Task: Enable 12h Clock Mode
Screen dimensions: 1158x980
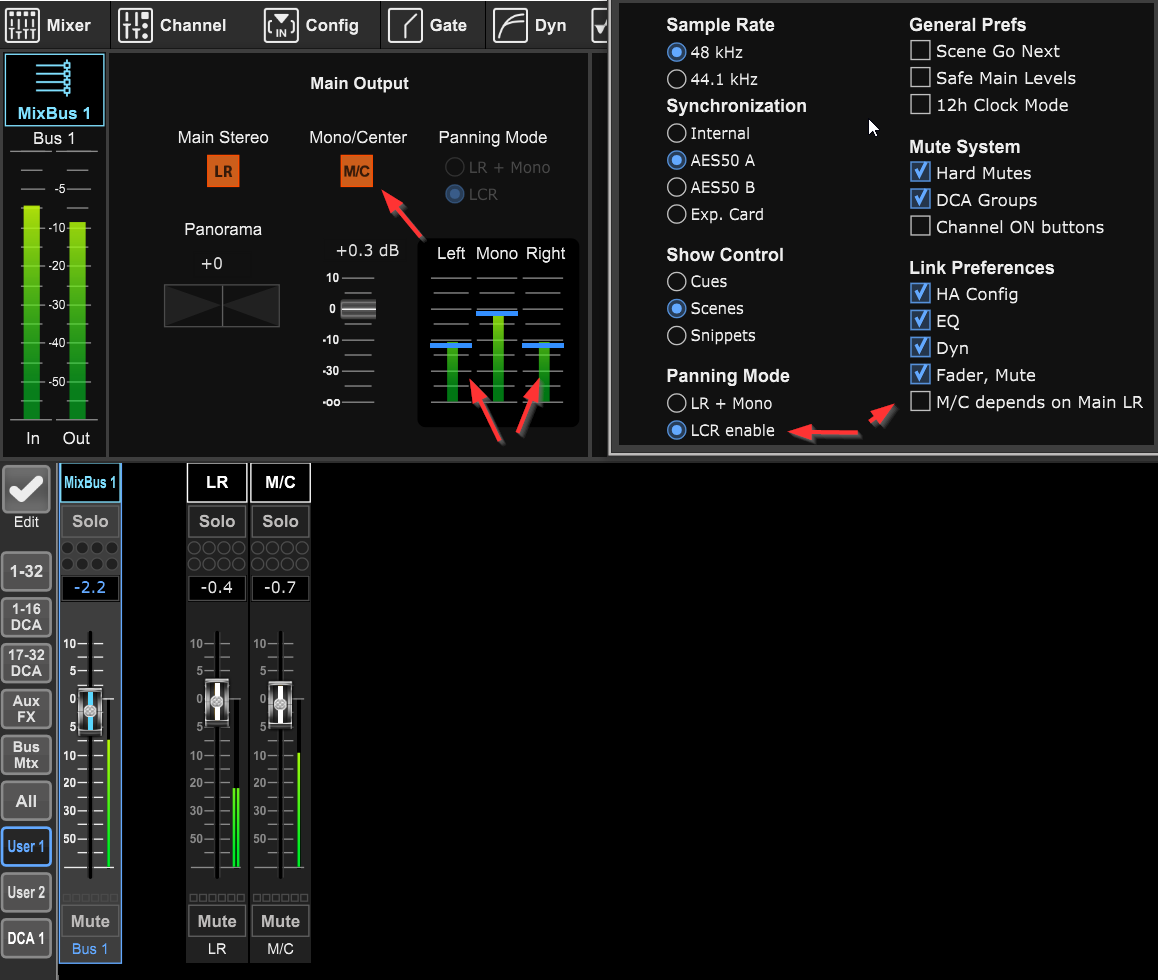Action: pos(920,104)
